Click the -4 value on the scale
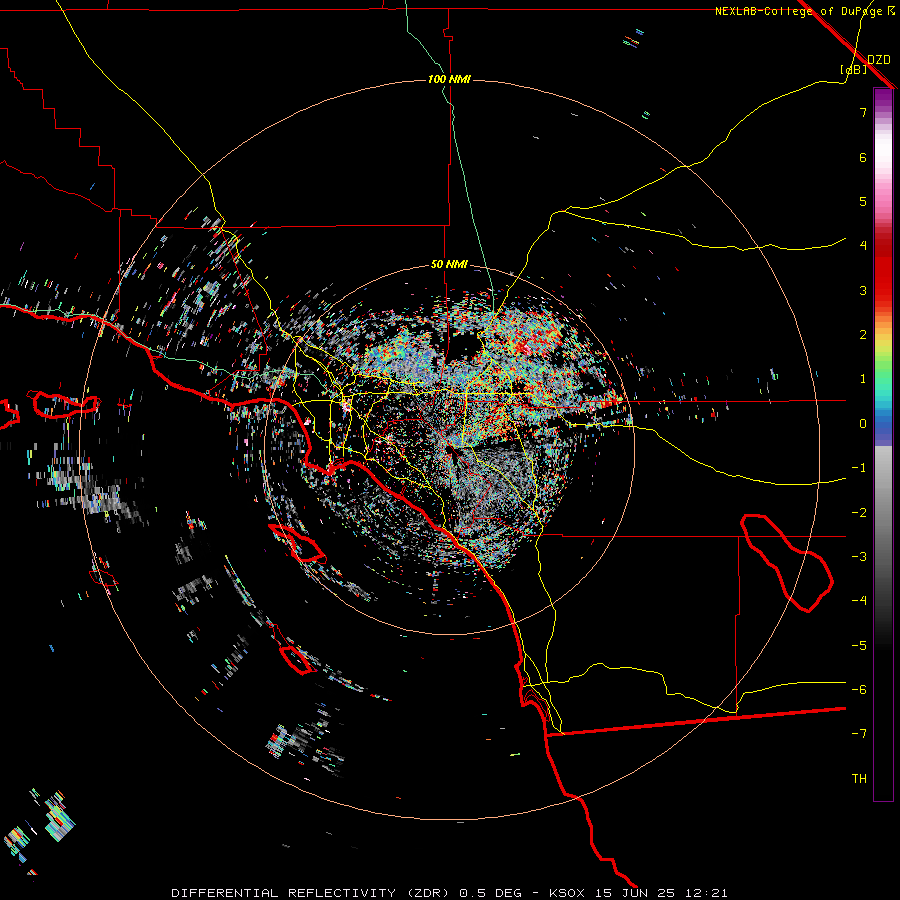 [x=859, y=601]
